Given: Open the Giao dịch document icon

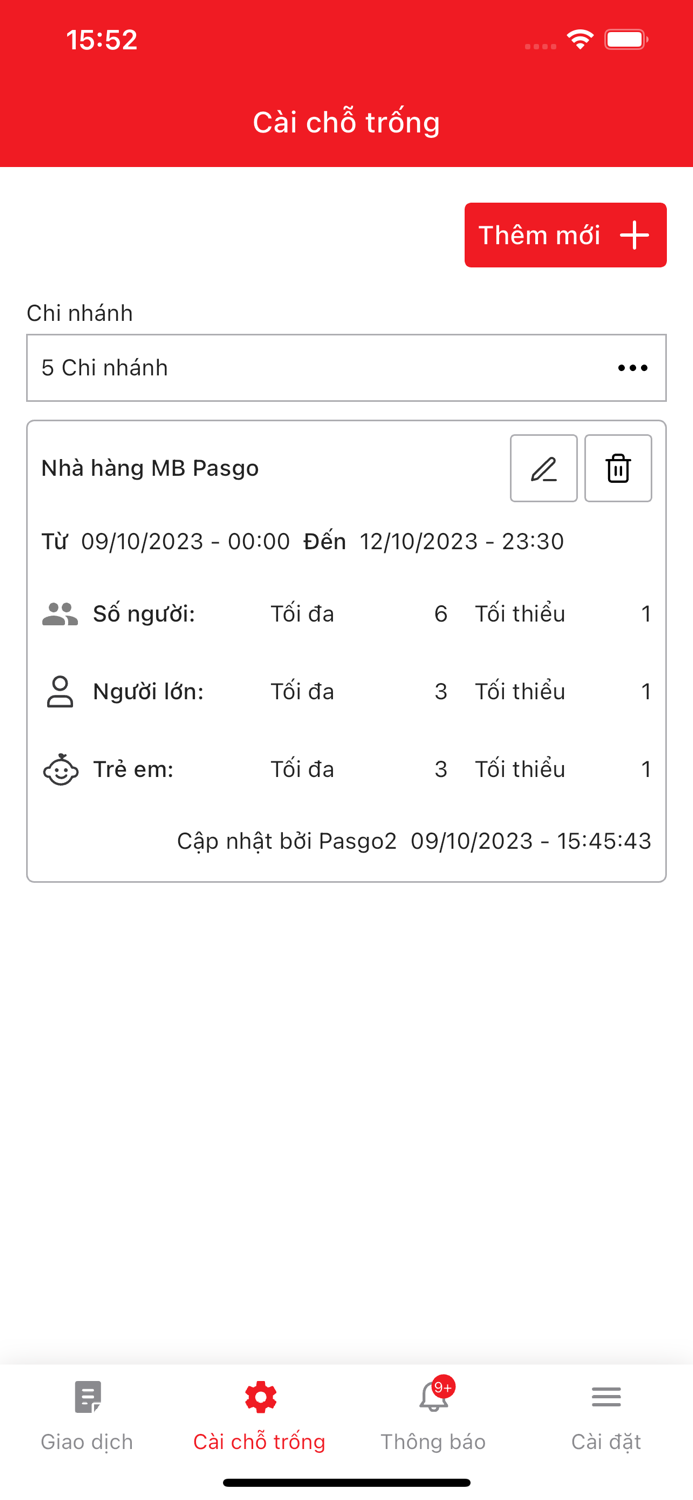Looking at the screenshot, I should click(x=86, y=1396).
